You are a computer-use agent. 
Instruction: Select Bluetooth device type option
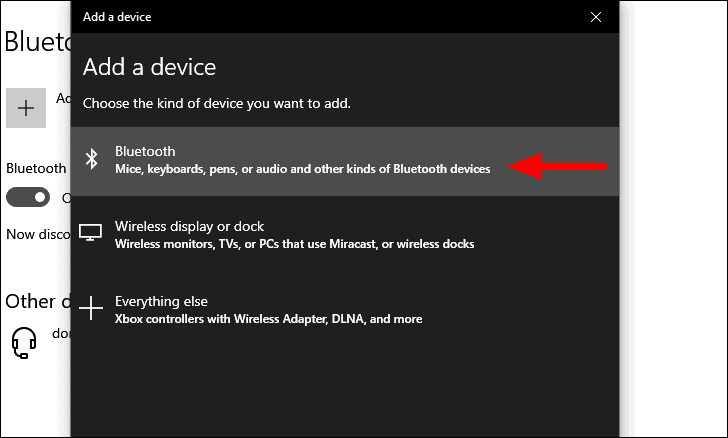pyautogui.click(x=345, y=161)
